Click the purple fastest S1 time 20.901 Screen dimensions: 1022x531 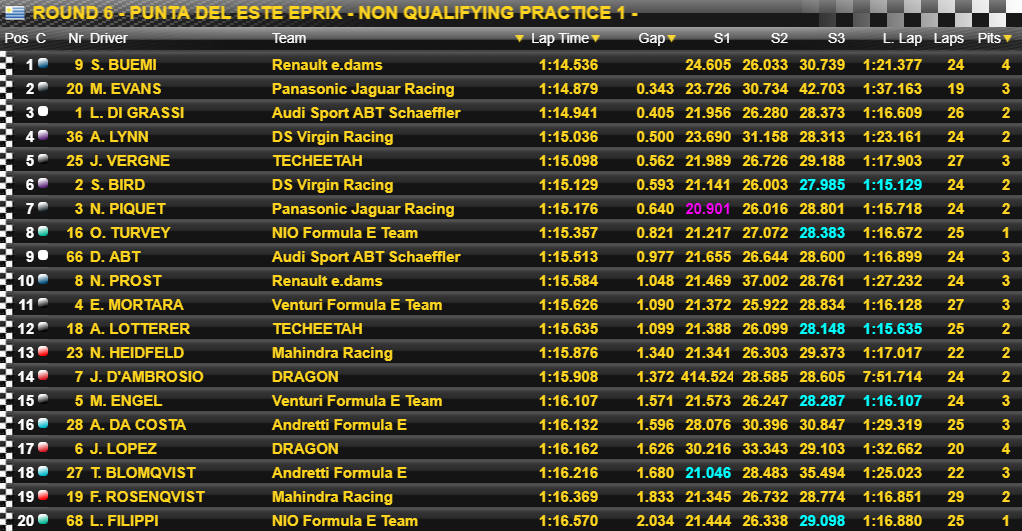[708, 209]
